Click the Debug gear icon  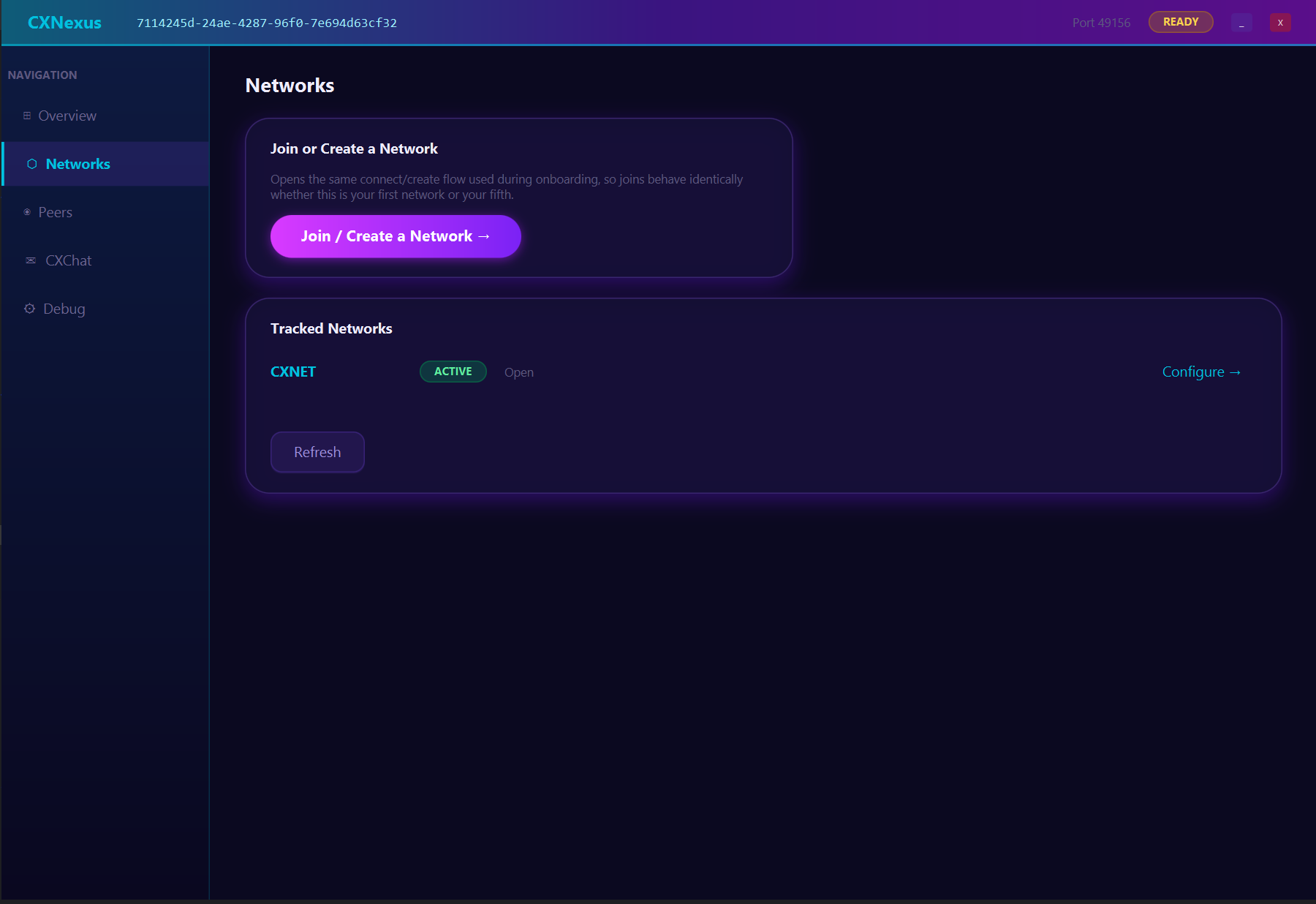(x=29, y=309)
